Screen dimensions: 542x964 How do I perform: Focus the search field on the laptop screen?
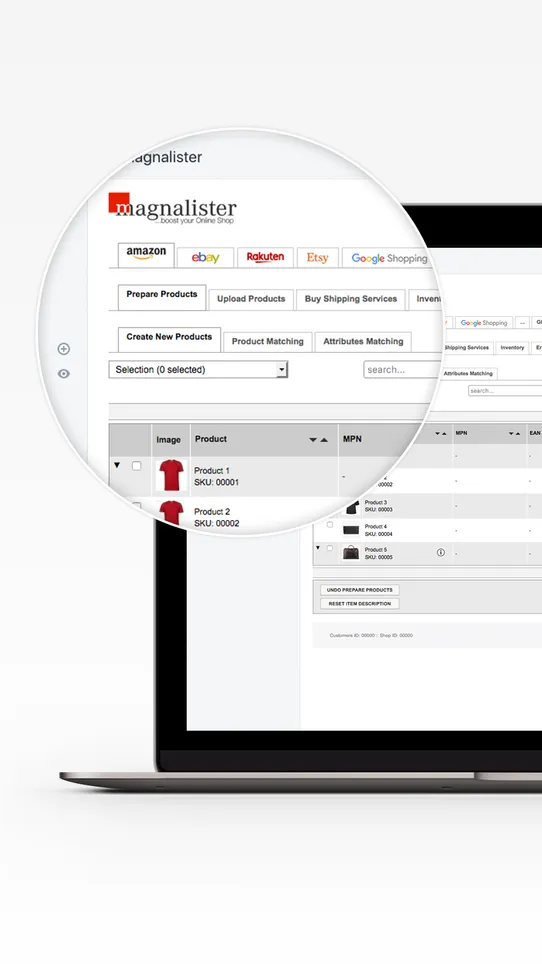click(505, 390)
